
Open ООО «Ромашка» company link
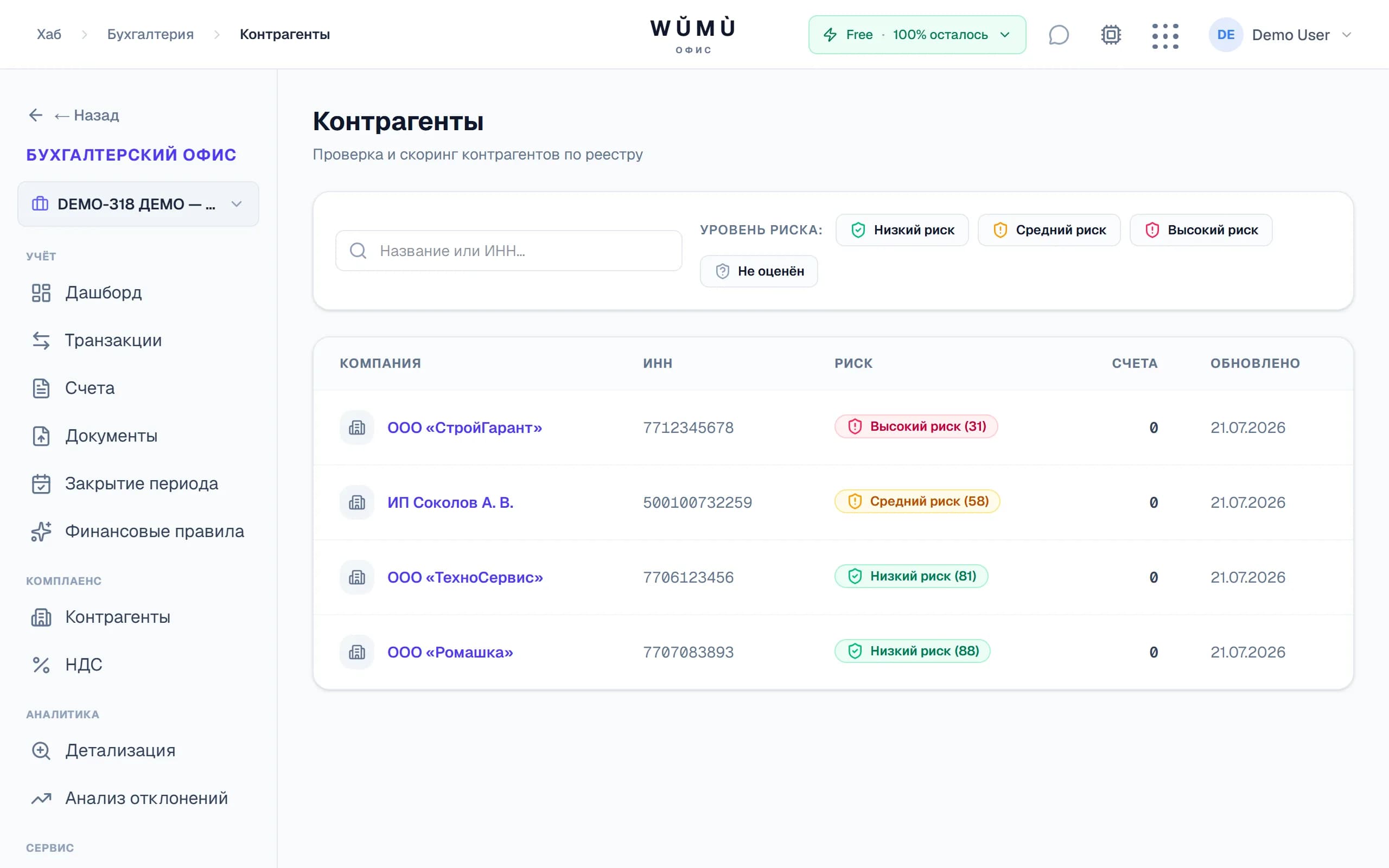coord(450,652)
